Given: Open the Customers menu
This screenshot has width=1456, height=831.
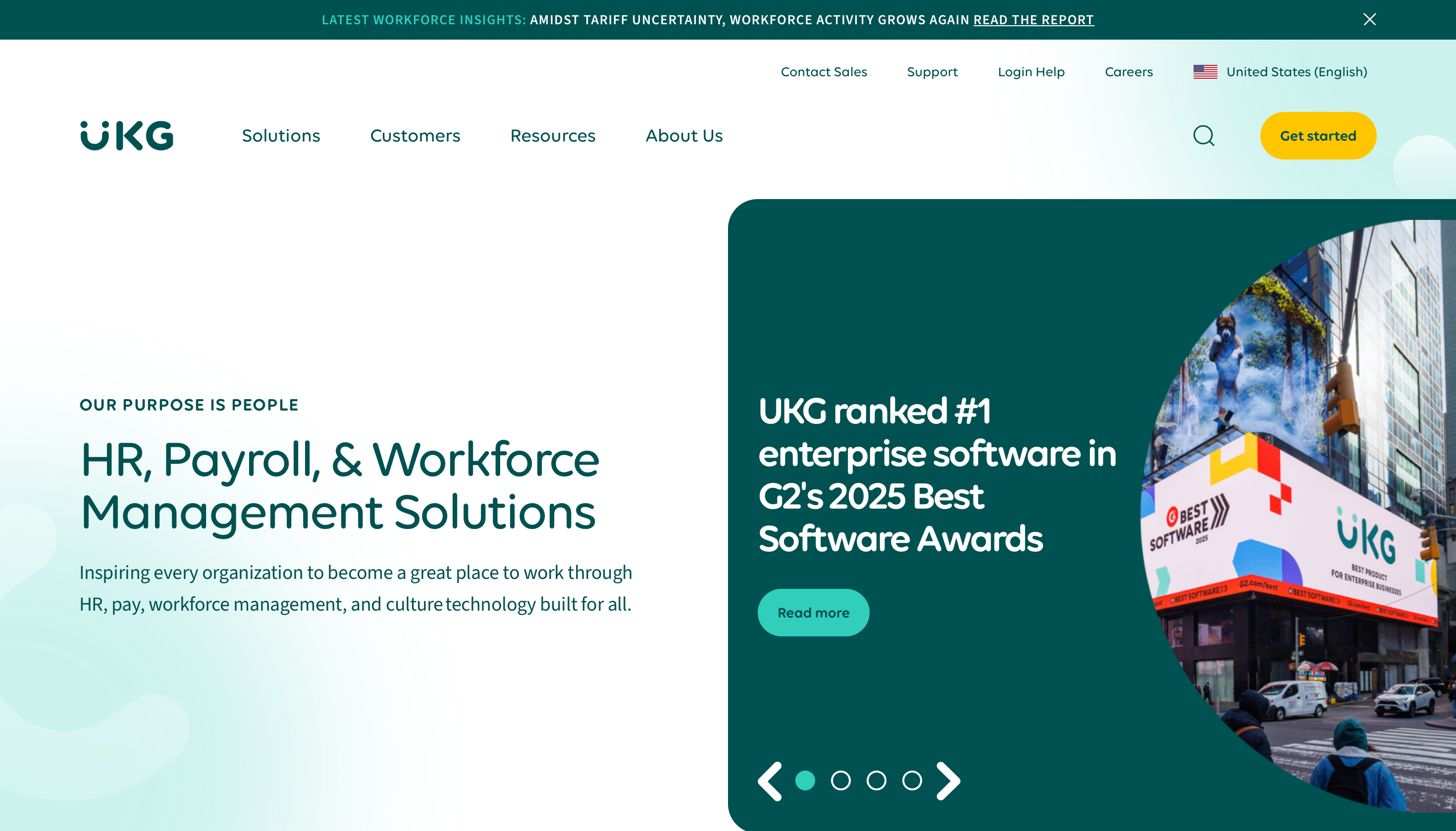Looking at the screenshot, I should point(415,136).
